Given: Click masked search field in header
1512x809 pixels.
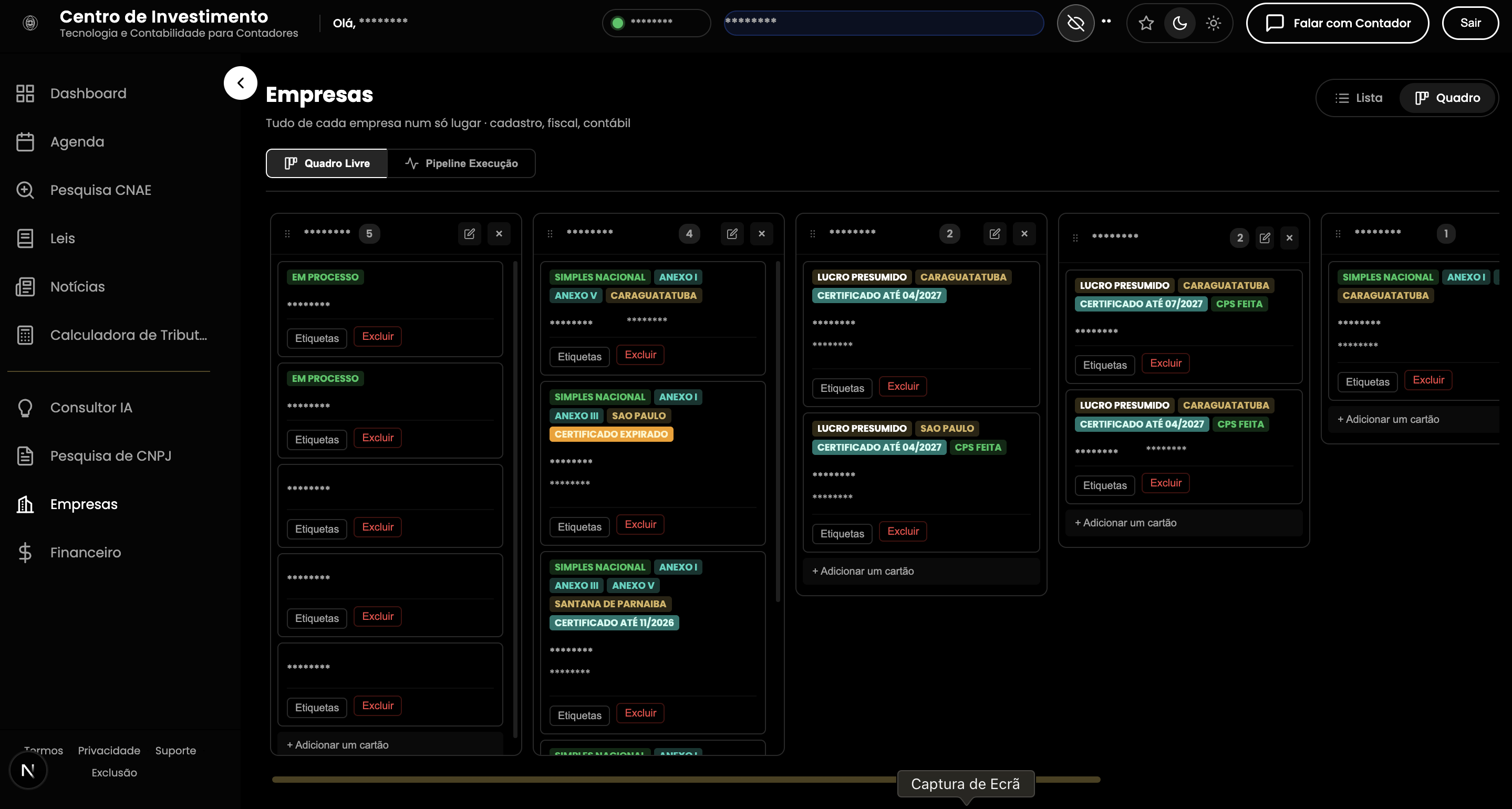Looking at the screenshot, I should (883, 23).
